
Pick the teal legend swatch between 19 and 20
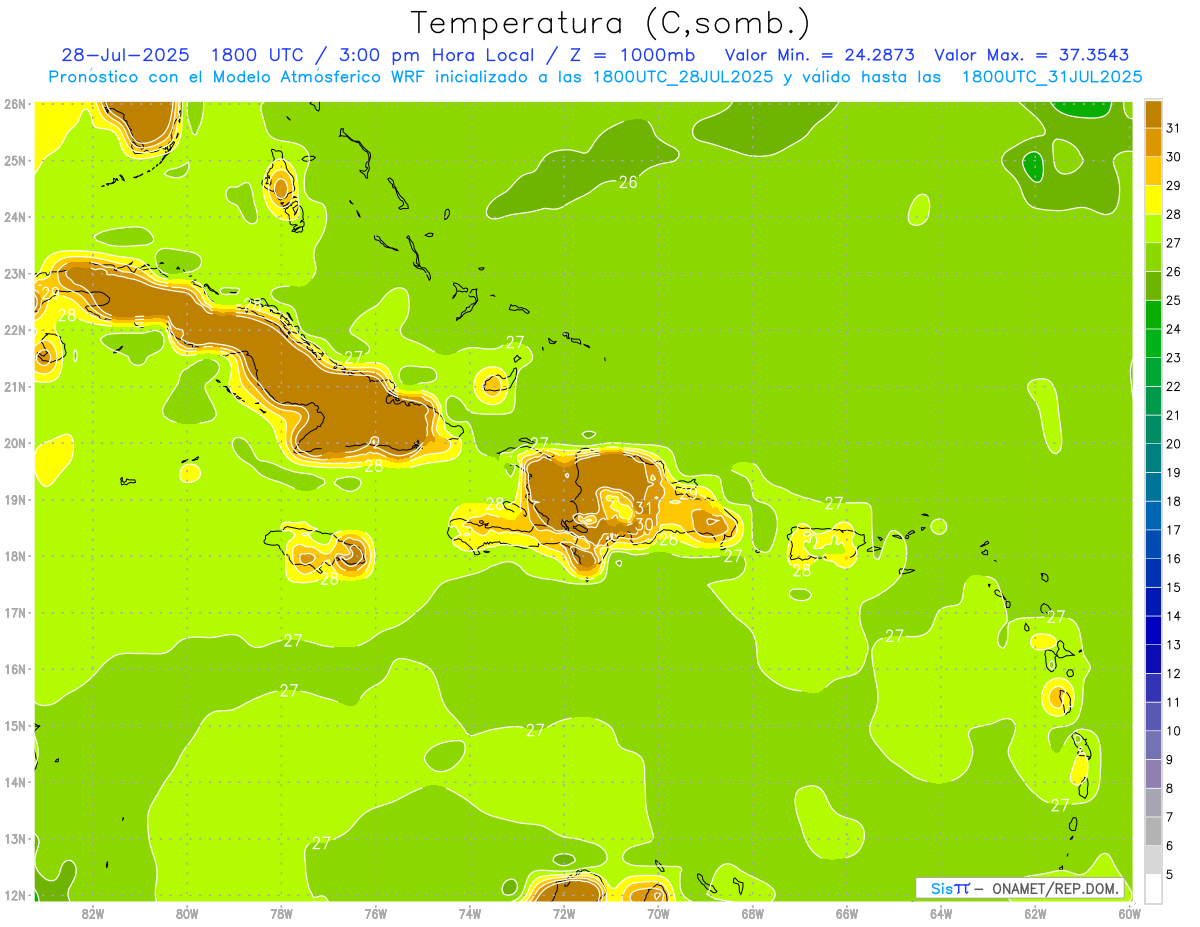pos(1153,458)
